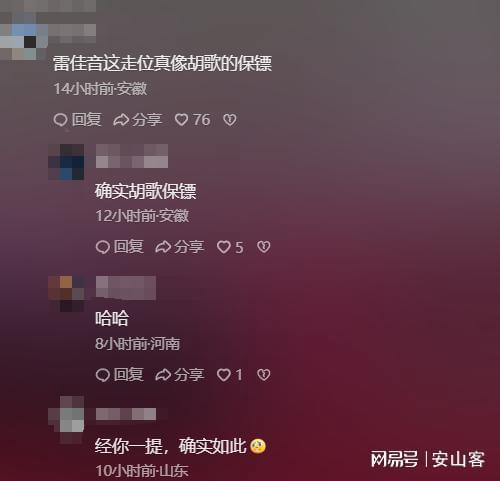Viewport: 500px width, 481px height.
Task: Open username of 确实胡歌保镖 commenter
Action: [x=132, y=156]
